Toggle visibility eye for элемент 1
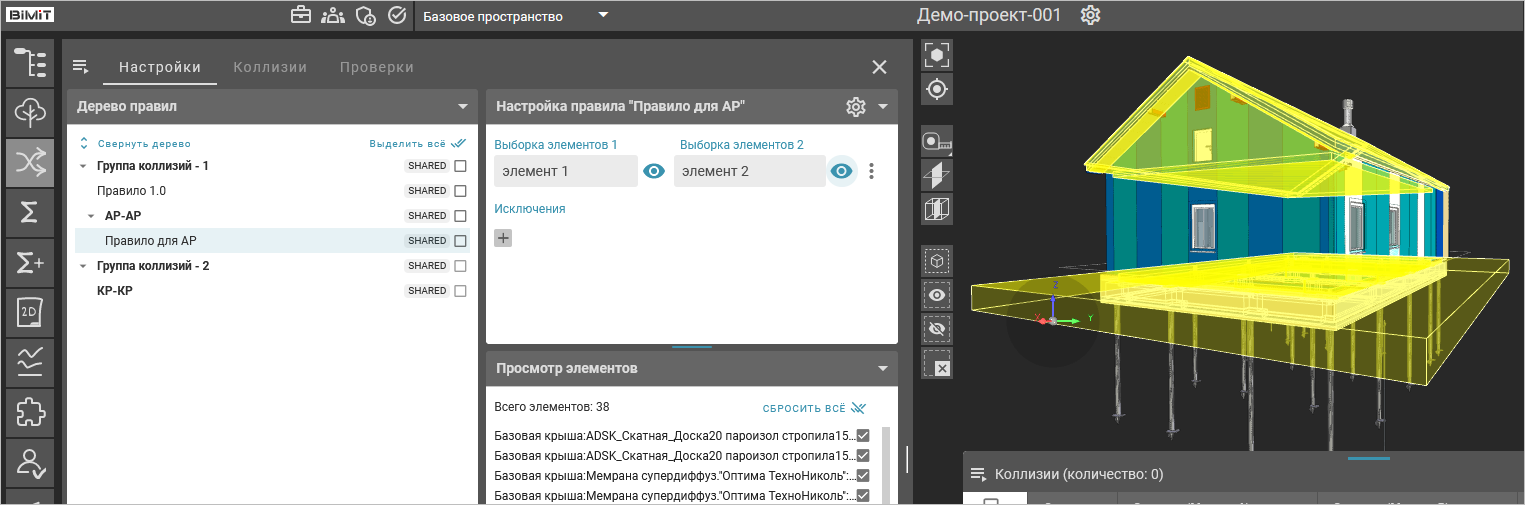The image size is (1525, 505). tap(654, 171)
